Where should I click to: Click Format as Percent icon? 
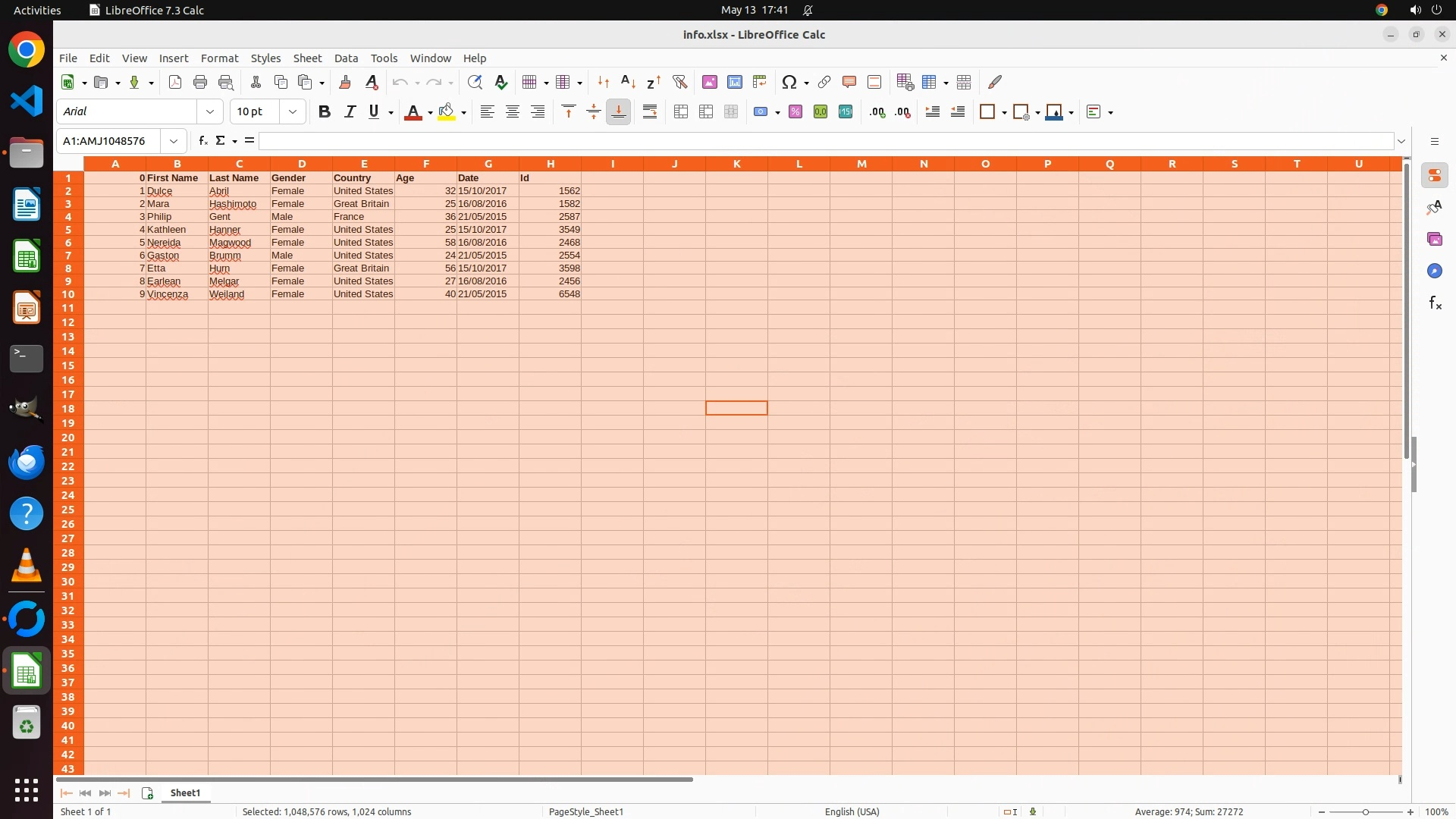click(795, 111)
